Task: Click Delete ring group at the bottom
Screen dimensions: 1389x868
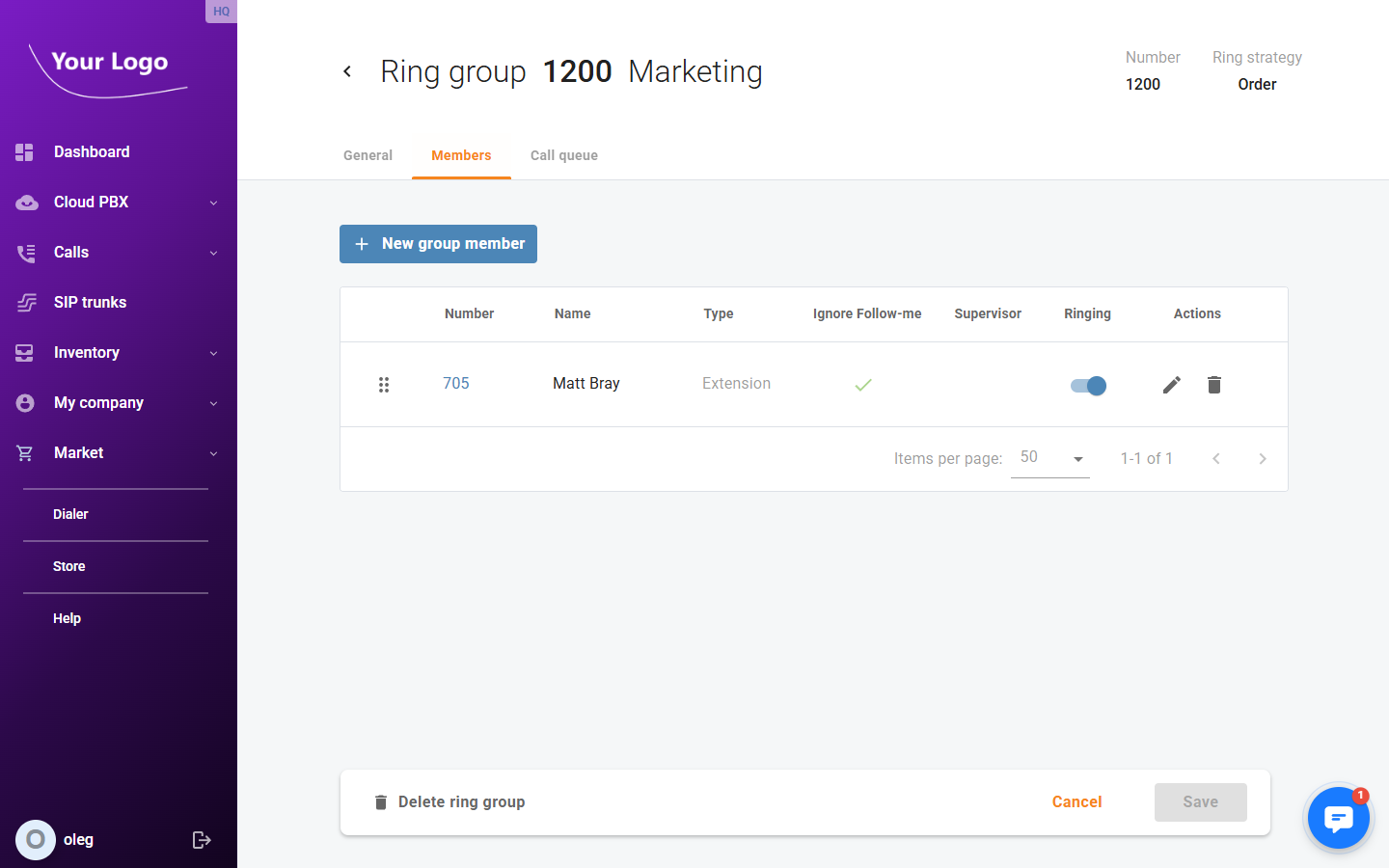Action: click(x=449, y=801)
